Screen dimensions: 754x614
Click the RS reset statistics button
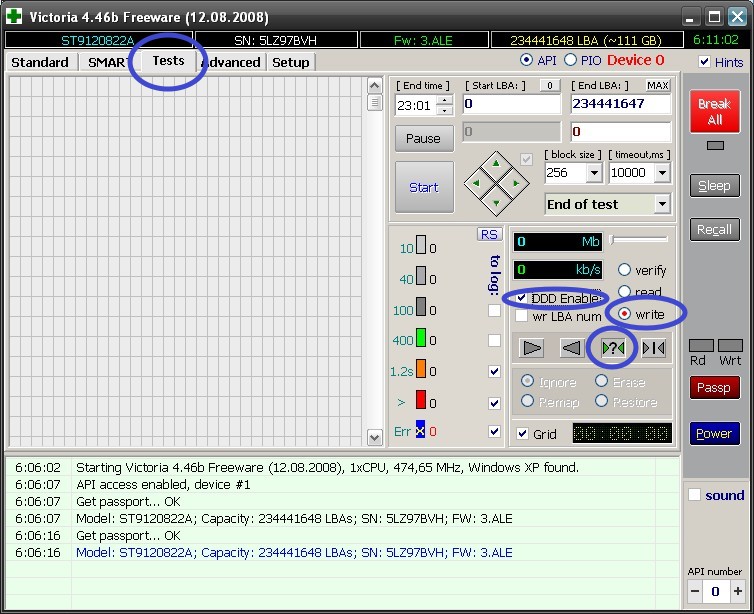click(489, 234)
